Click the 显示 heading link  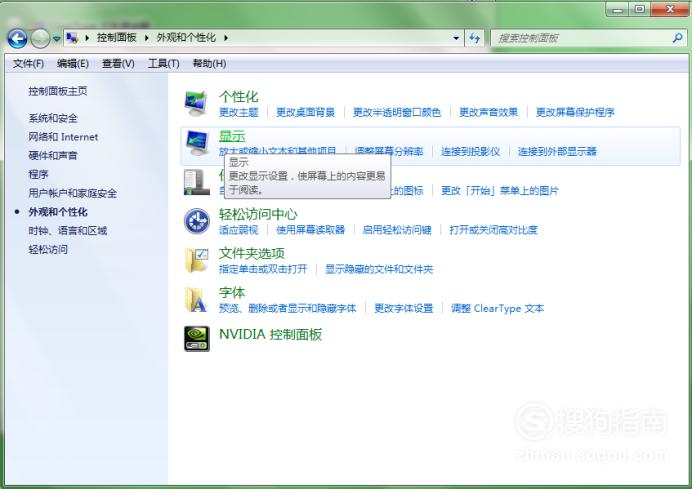(232, 136)
